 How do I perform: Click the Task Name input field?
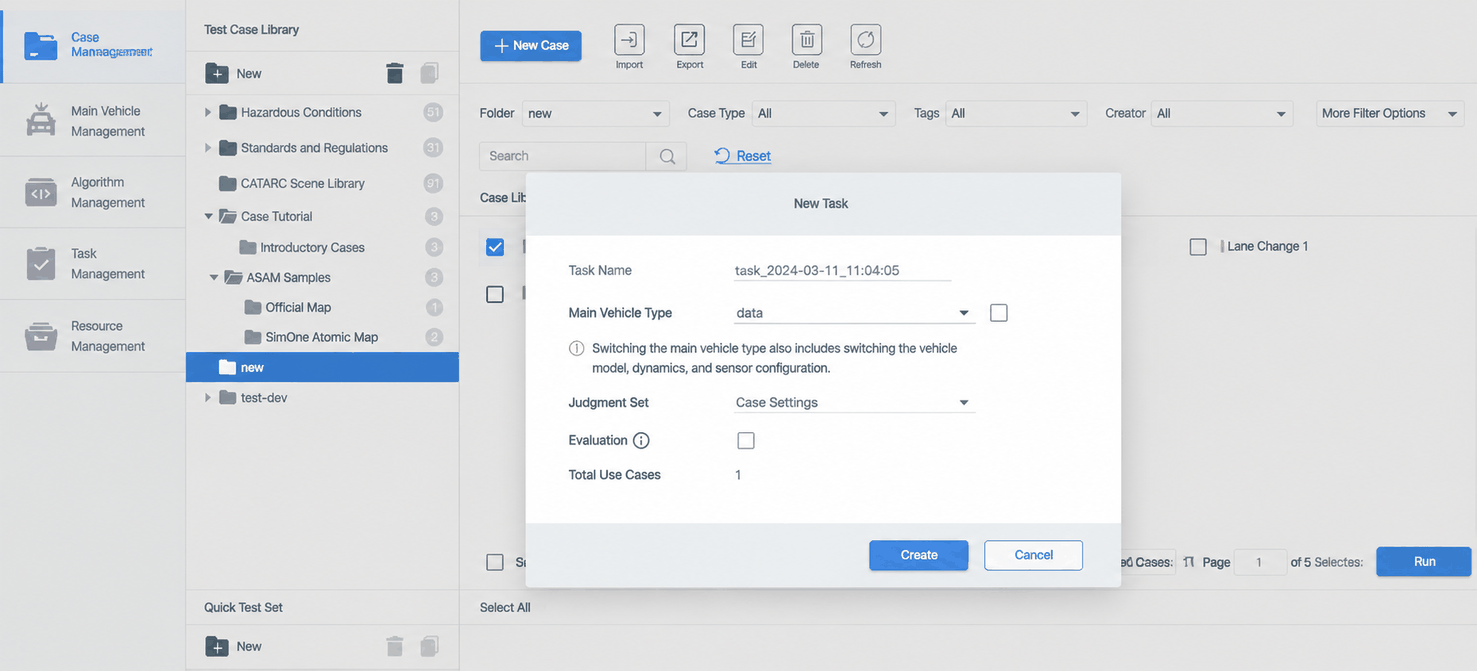click(x=842, y=270)
